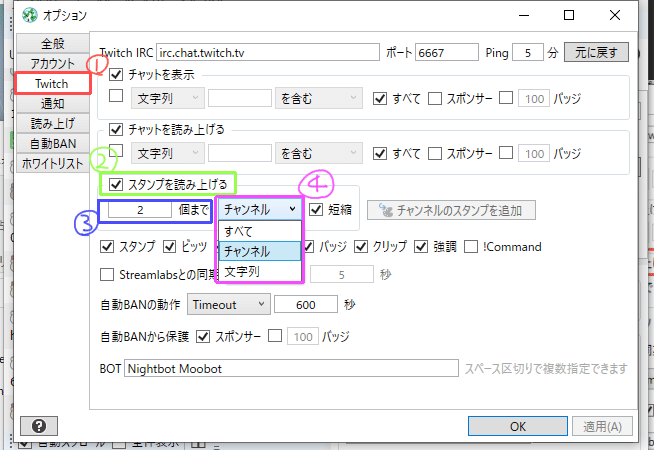Switch to the アカウント tab
654x450 pixels.
click(x=53, y=63)
